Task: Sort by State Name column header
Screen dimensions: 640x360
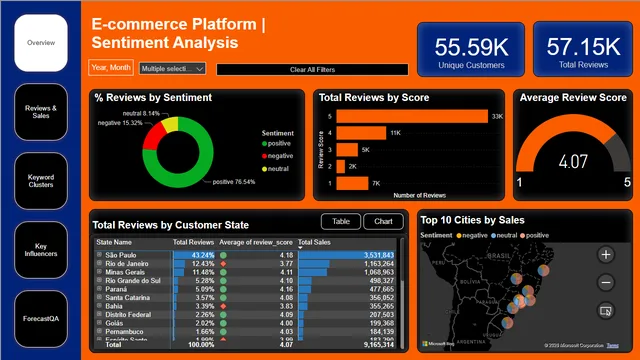Action: coord(114,242)
